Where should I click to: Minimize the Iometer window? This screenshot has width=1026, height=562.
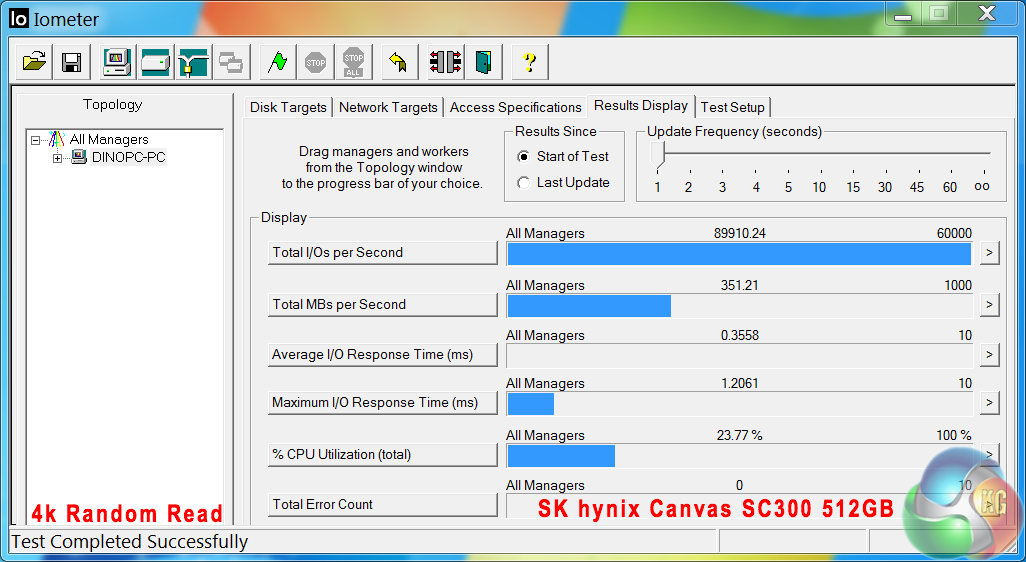click(x=903, y=14)
